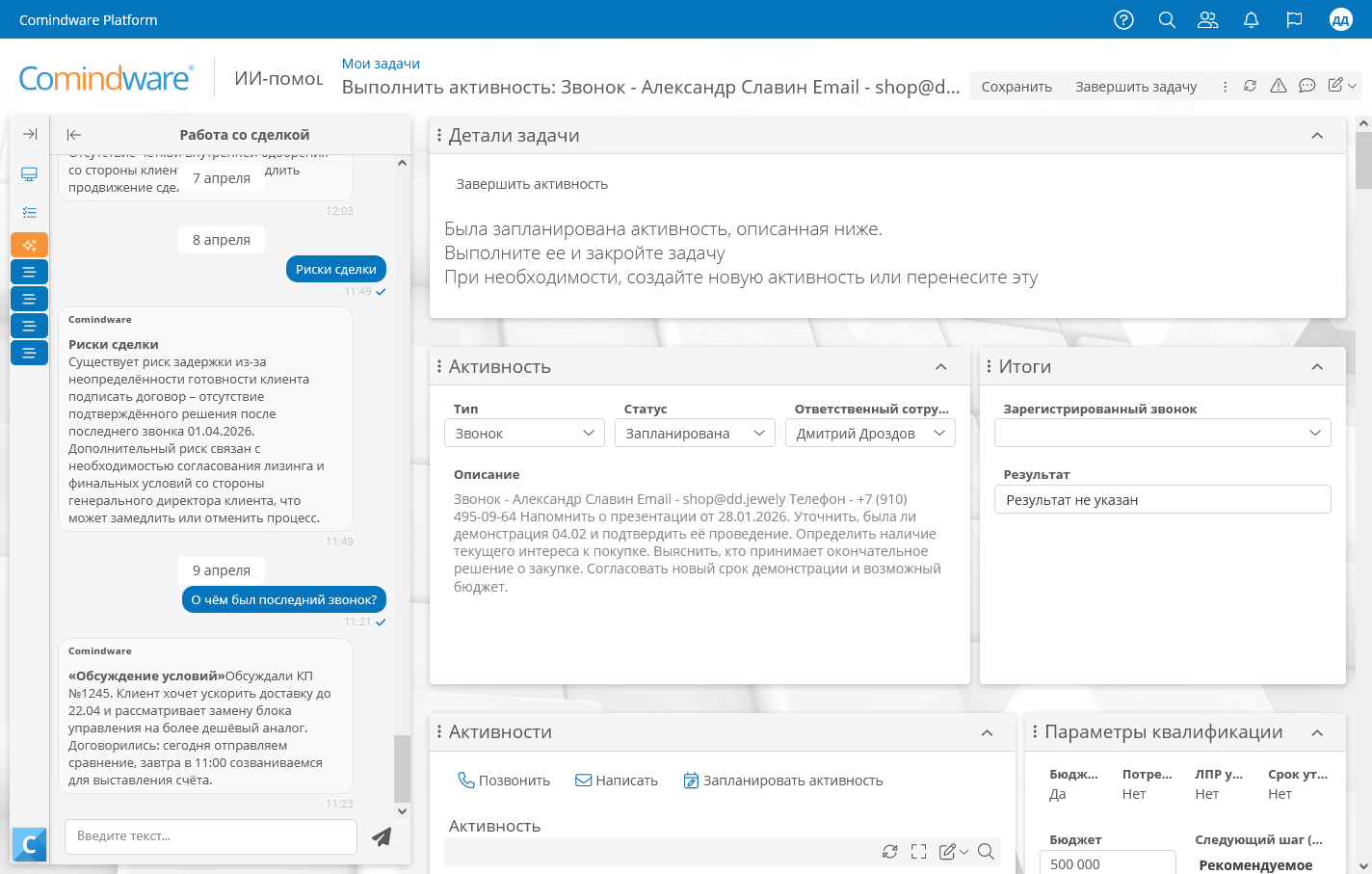Expand the activity table to fullscreen
Image resolution: width=1372 pixels, height=874 pixels.
(918, 851)
